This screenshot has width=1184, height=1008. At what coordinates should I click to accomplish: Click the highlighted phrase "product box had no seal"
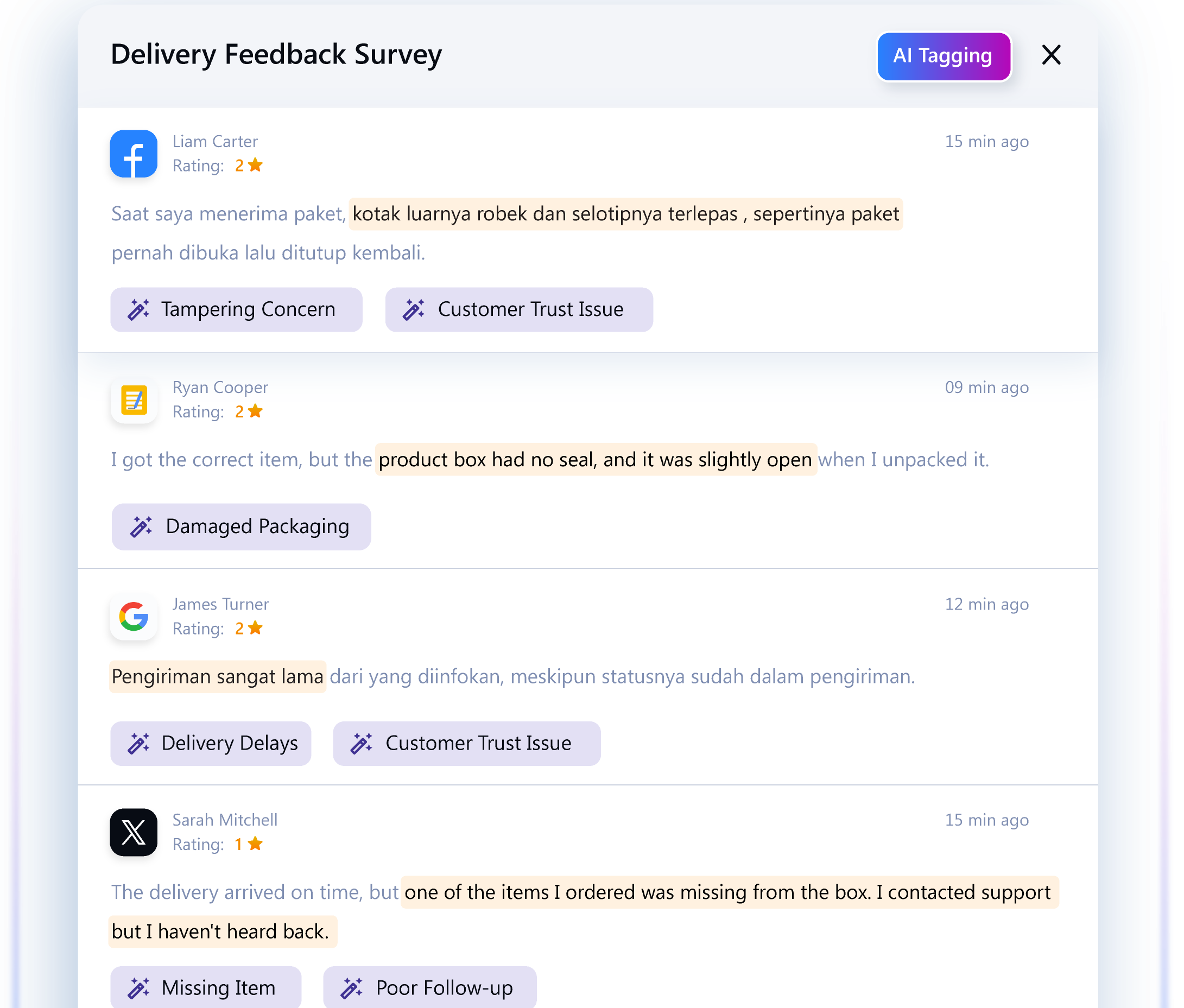click(x=486, y=459)
